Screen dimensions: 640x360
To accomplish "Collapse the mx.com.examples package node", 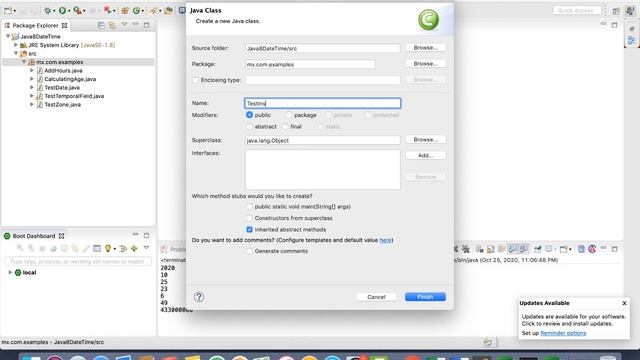I will [x=24, y=62].
